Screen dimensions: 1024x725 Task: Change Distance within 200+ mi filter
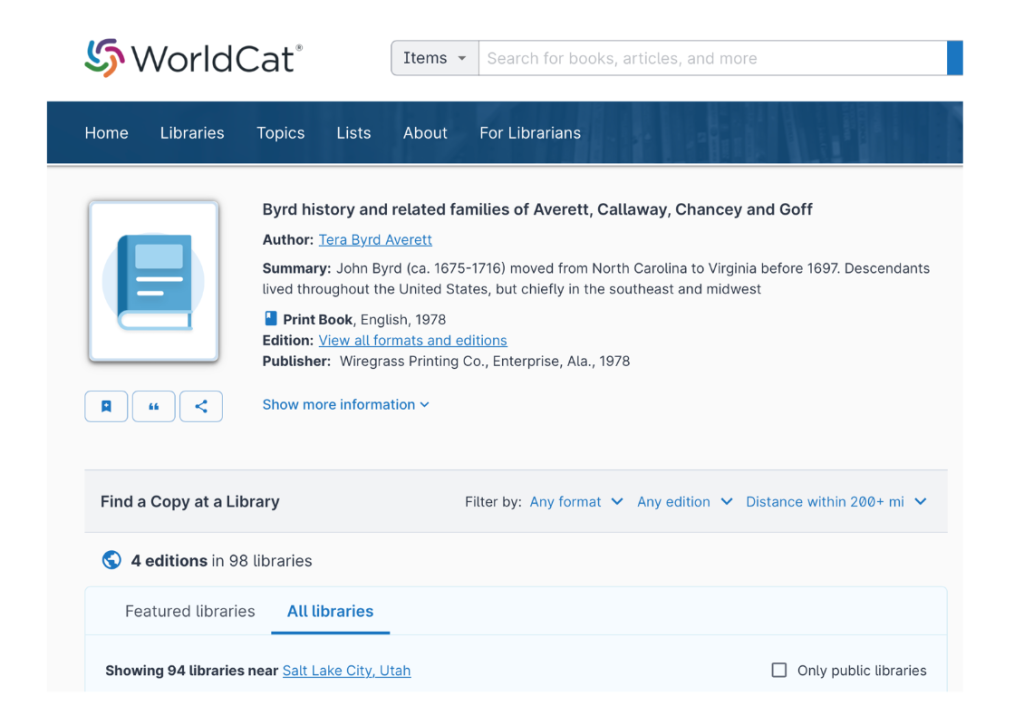(x=835, y=502)
